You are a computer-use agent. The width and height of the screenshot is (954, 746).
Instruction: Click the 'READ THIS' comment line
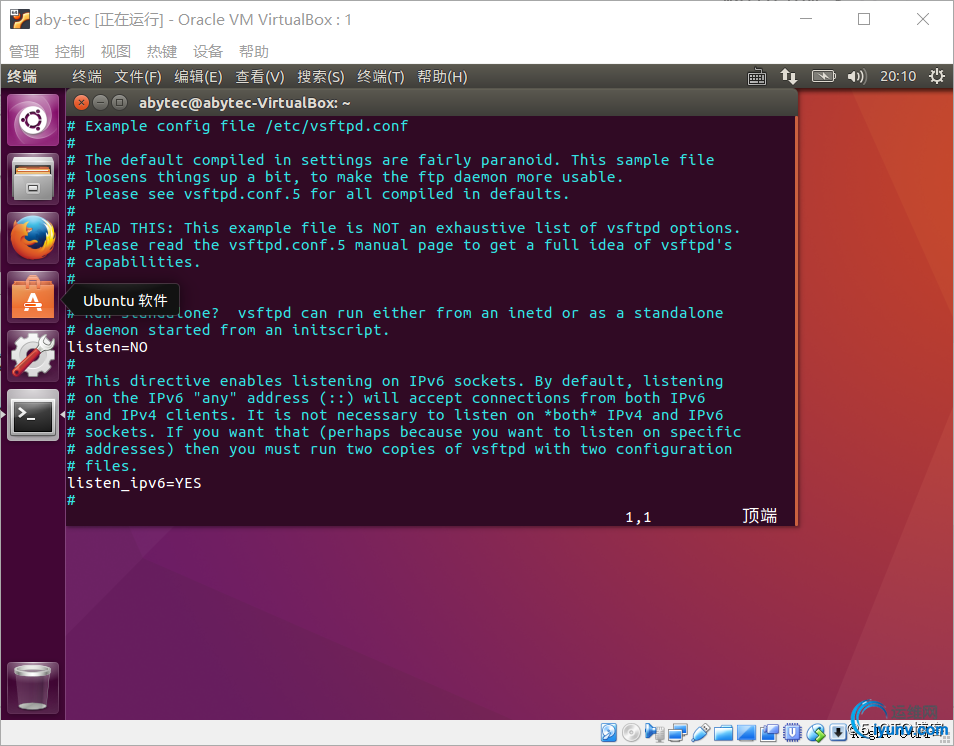403,228
